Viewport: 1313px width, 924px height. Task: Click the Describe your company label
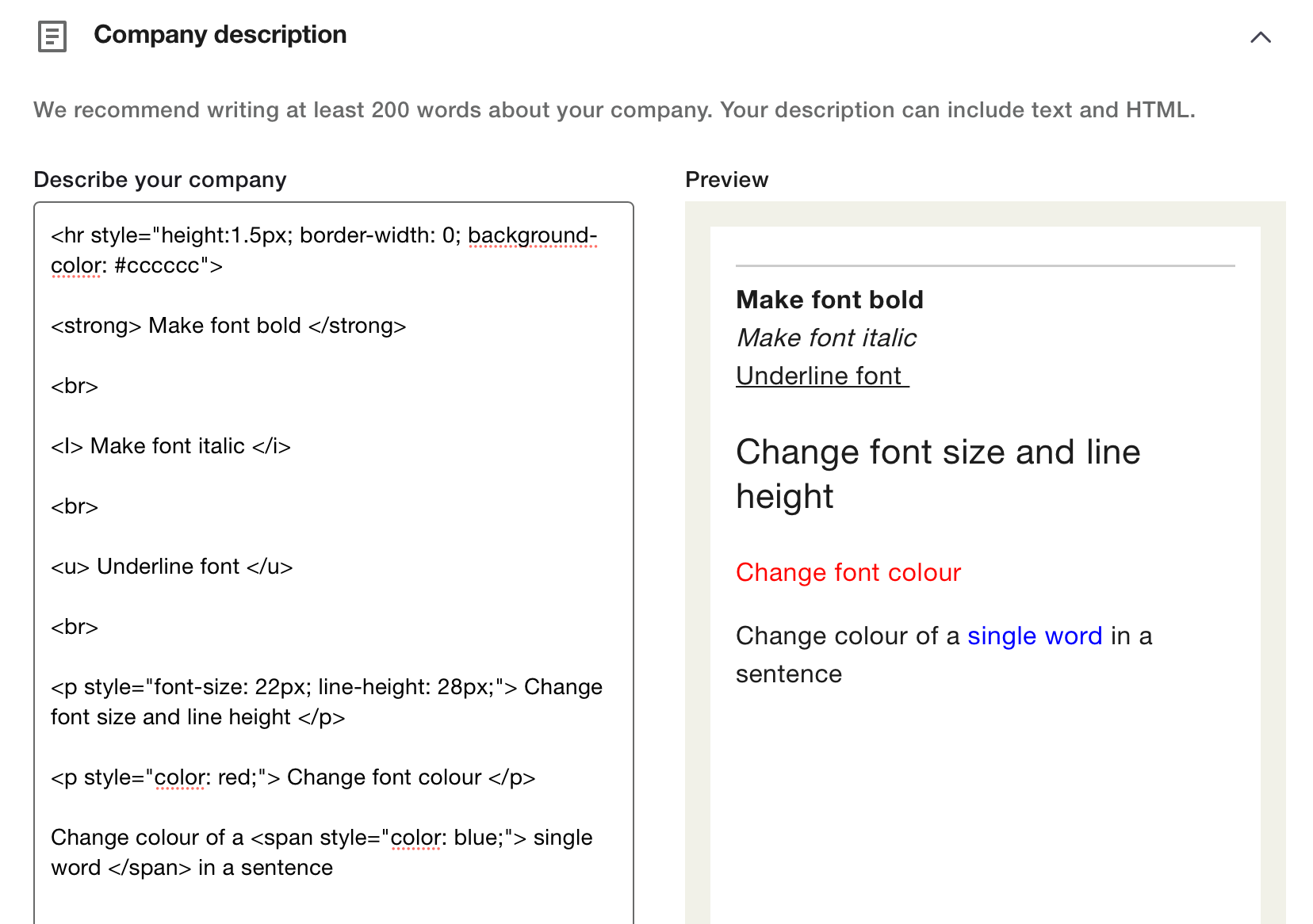click(x=159, y=180)
